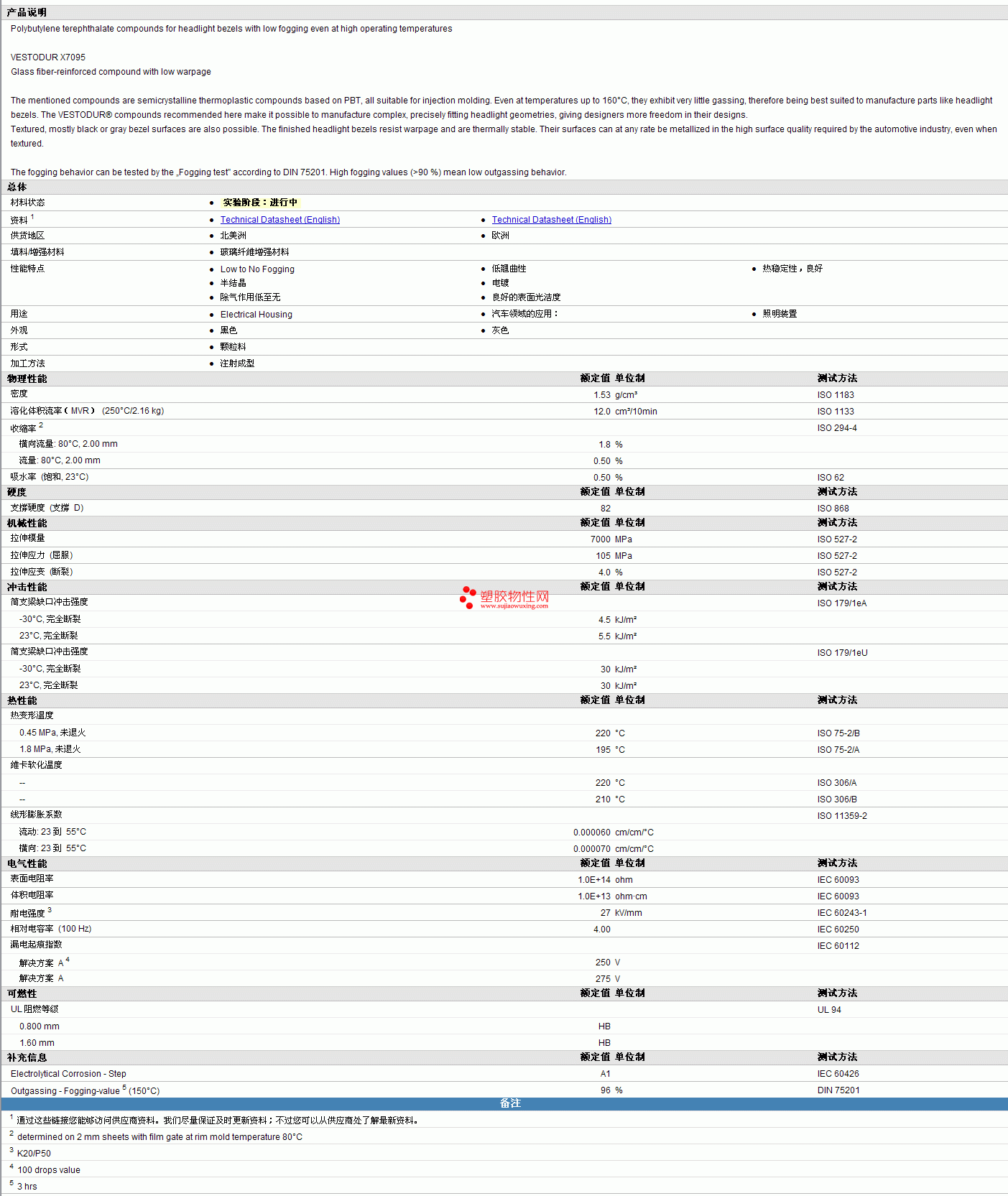The image size is (1008, 1196).
Task: Click the '北美洲' availability entry
Action: coord(233,236)
